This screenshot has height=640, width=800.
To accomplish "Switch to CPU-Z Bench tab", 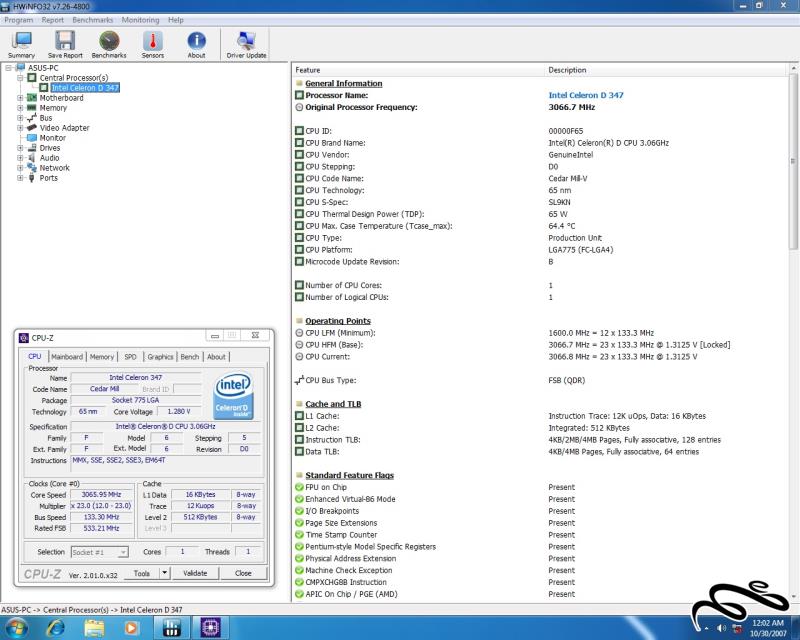I will coord(190,357).
